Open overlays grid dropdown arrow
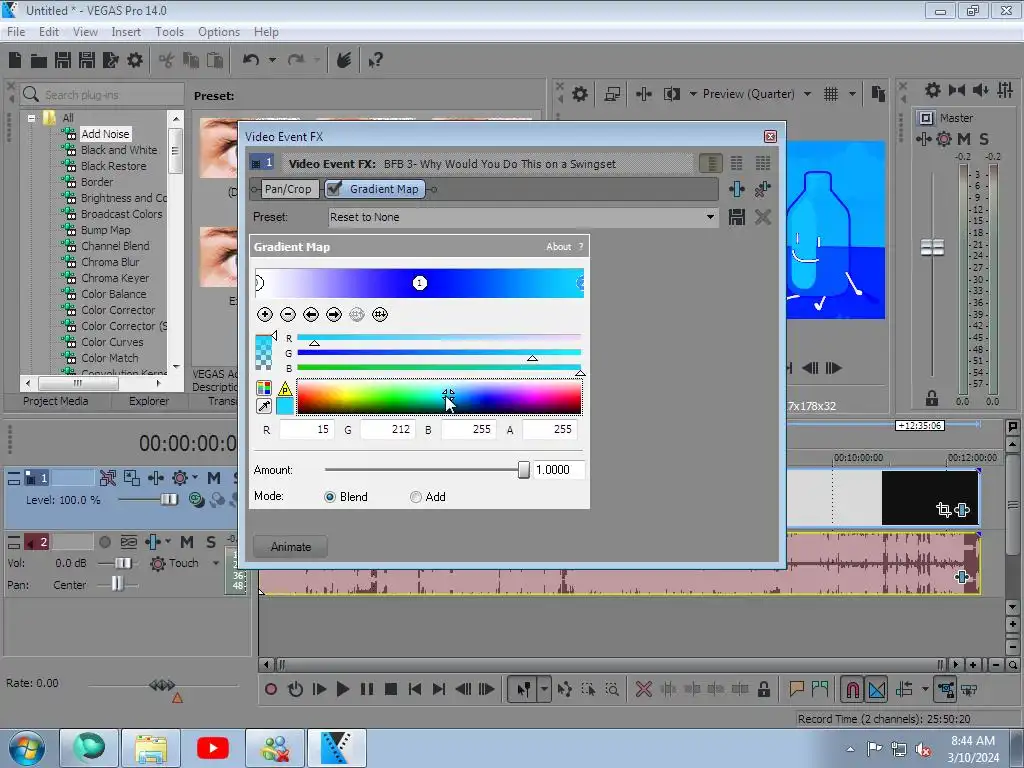The height and width of the screenshot is (768, 1024). point(852,94)
